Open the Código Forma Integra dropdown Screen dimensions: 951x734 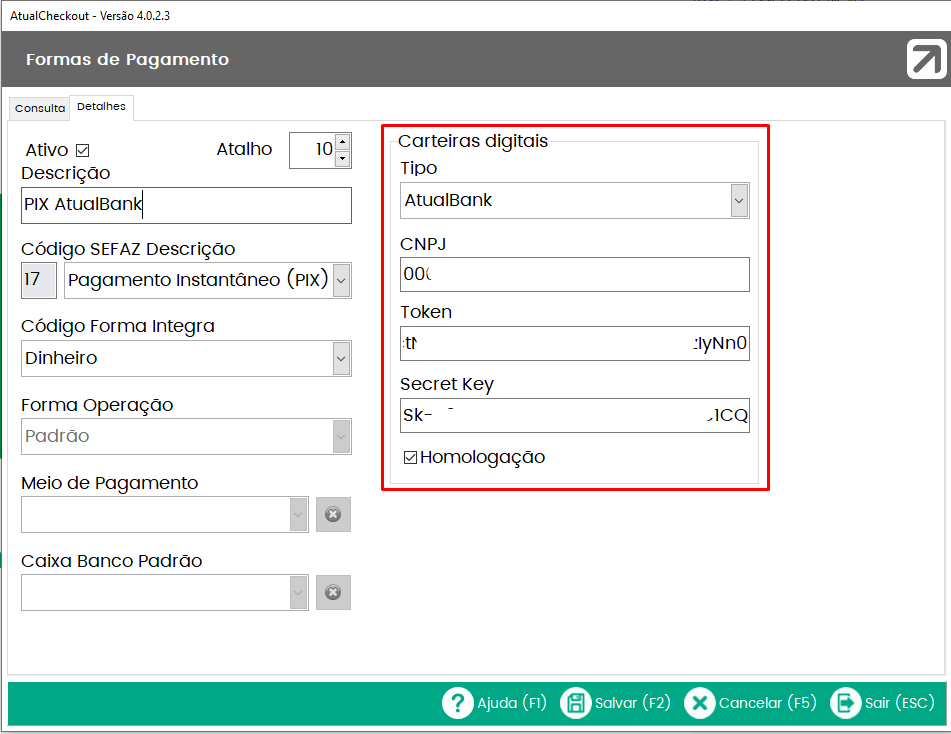coord(341,359)
